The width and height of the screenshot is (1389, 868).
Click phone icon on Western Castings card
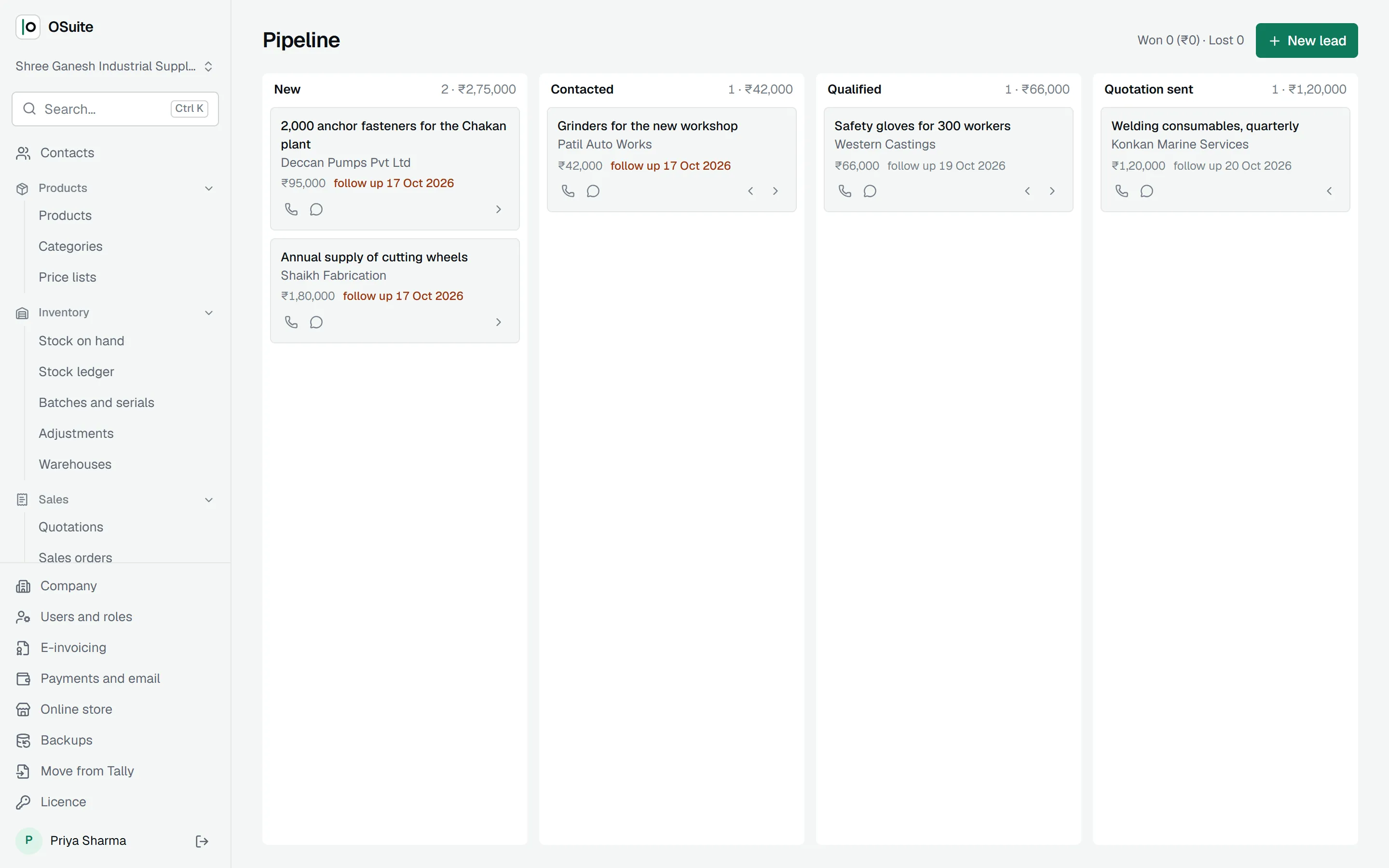[x=845, y=191]
